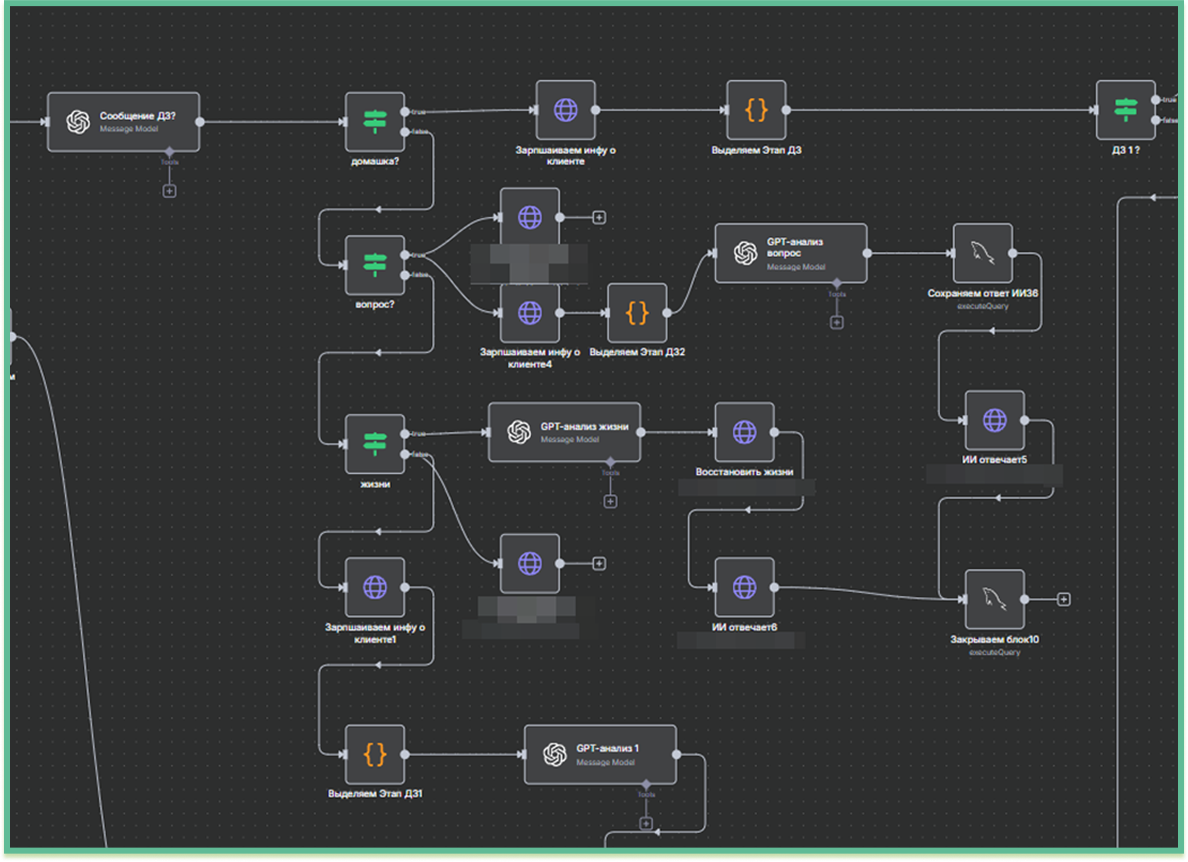Image resolution: width=1188 pixels, height=862 pixels.
Task: Click the Восстановить жизни HTTP node
Action: point(744,432)
